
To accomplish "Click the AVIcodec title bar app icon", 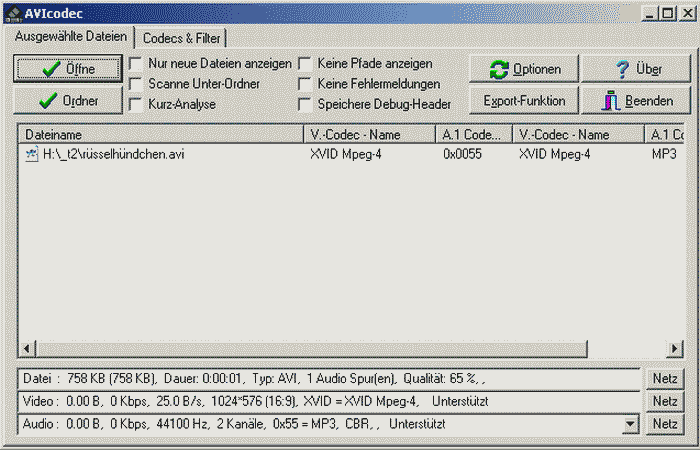I will (13, 12).
